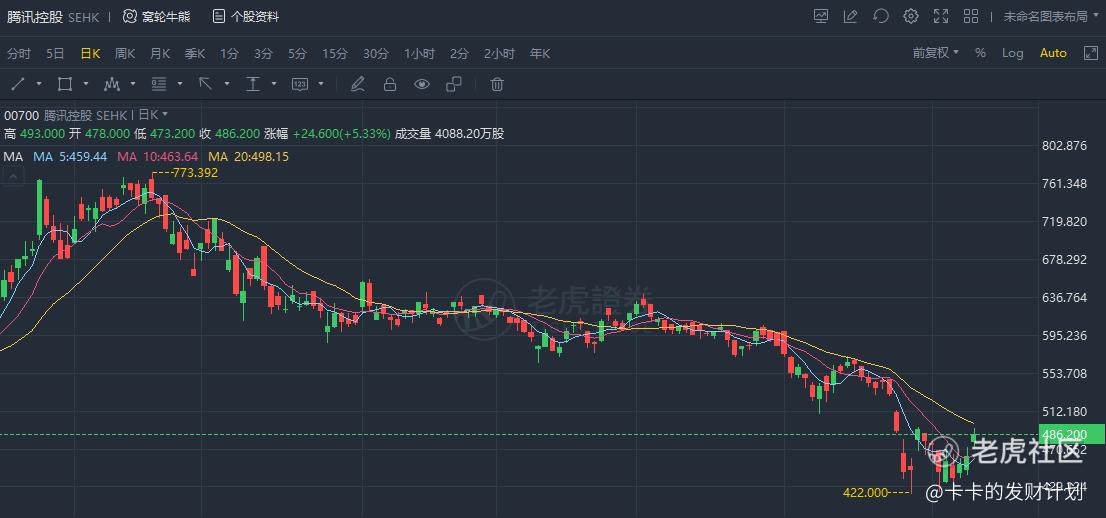Screen dimensions: 1106x518
Task: Switch to the 3分 interval tab
Action: (263, 54)
